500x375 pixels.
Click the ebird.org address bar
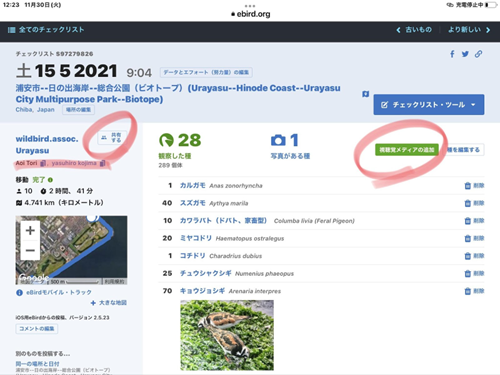(251, 14)
